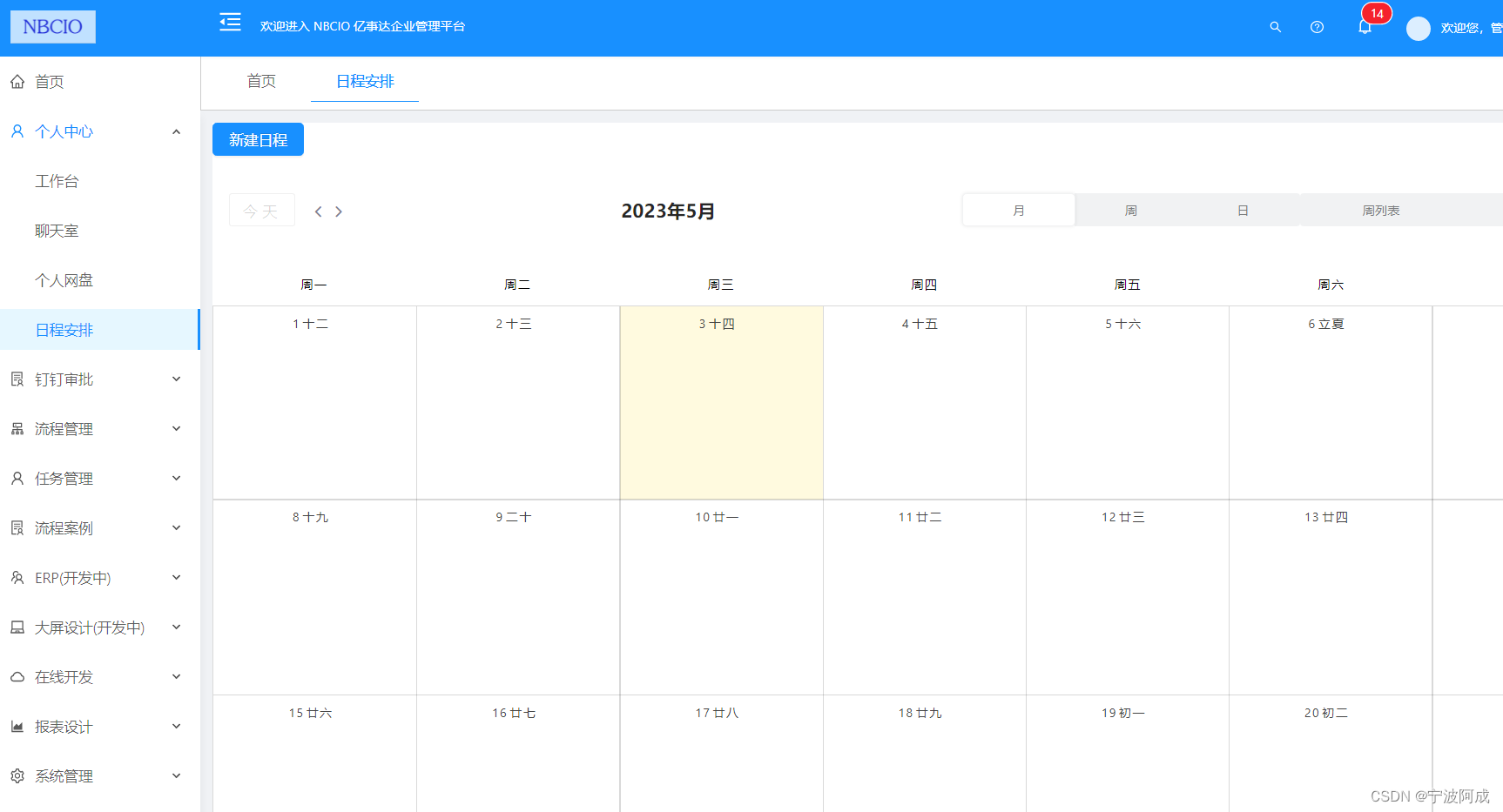This screenshot has height=812, width=1503.
Task: Go to previous month with left arrow
Action: coord(319,211)
